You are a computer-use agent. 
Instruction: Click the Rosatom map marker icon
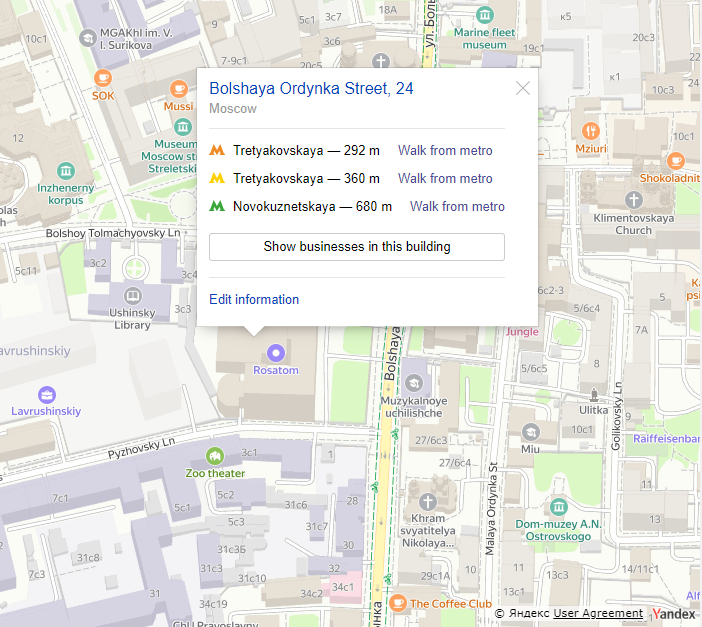pos(275,352)
